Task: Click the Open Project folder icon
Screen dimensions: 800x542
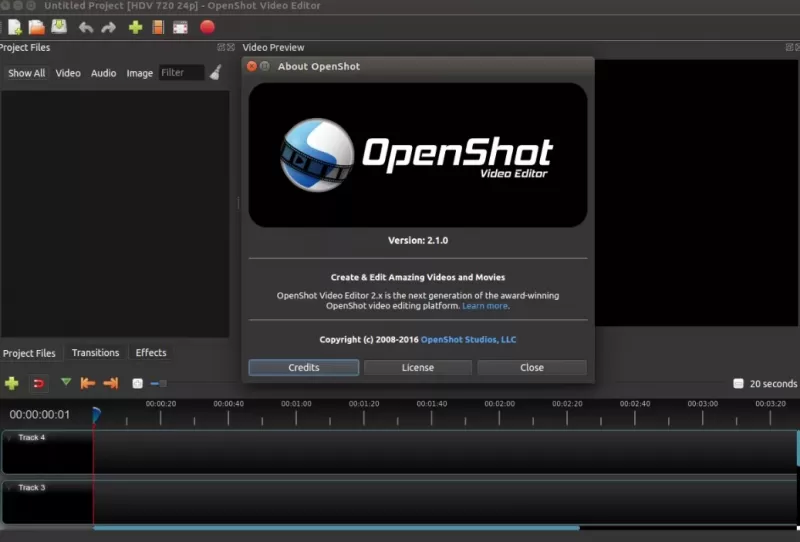Action: tap(36, 27)
